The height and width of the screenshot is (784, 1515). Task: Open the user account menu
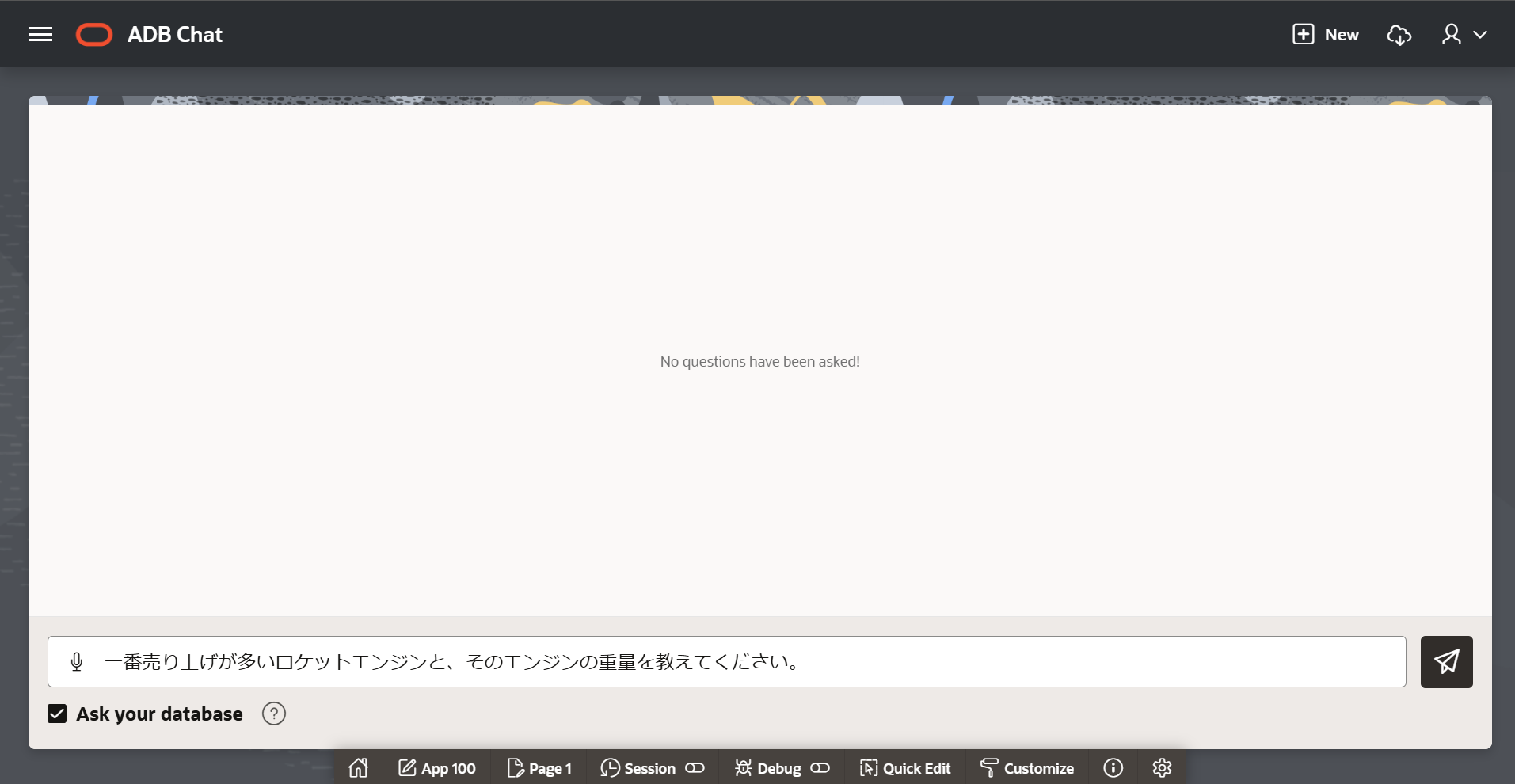point(1464,35)
